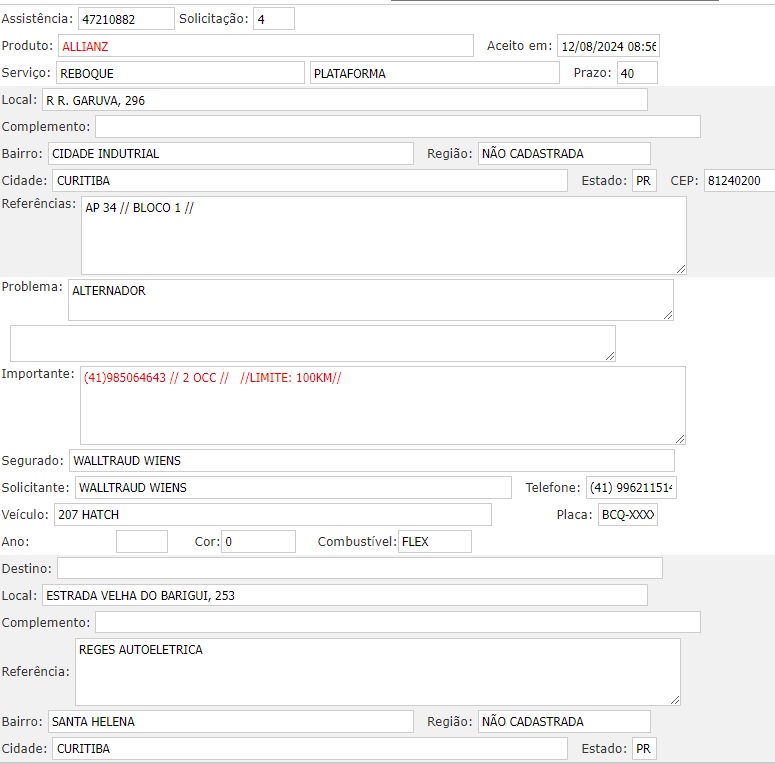Image resolution: width=775 pixels, height=764 pixels.
Task: Click the Bairro field CIDADE INDUTRIAL
Action: (231, 154)
